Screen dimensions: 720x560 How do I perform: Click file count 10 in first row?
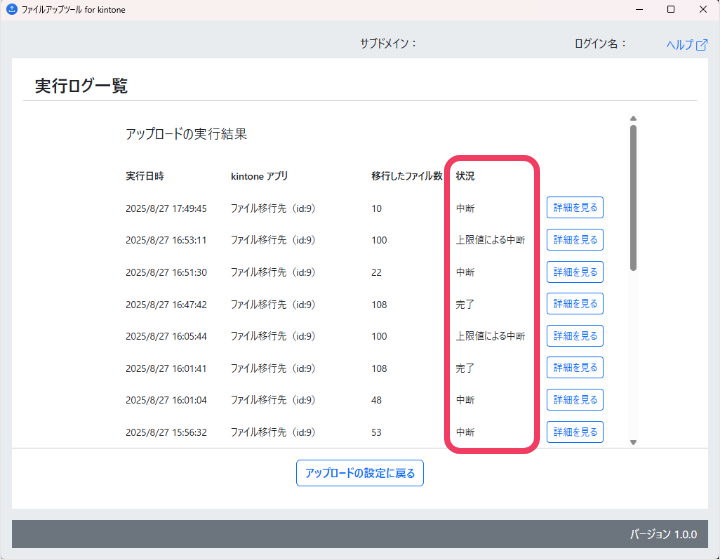point(377,209)
